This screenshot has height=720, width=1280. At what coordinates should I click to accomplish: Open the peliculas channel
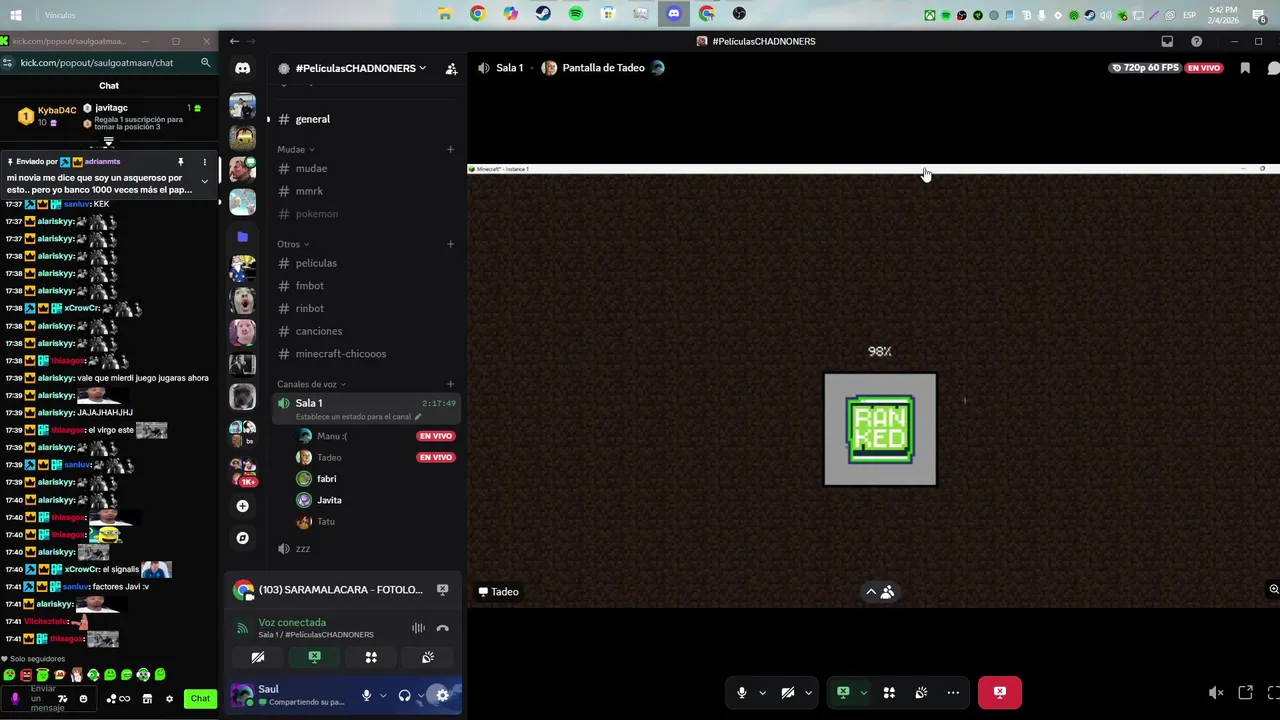click(365, 263)
